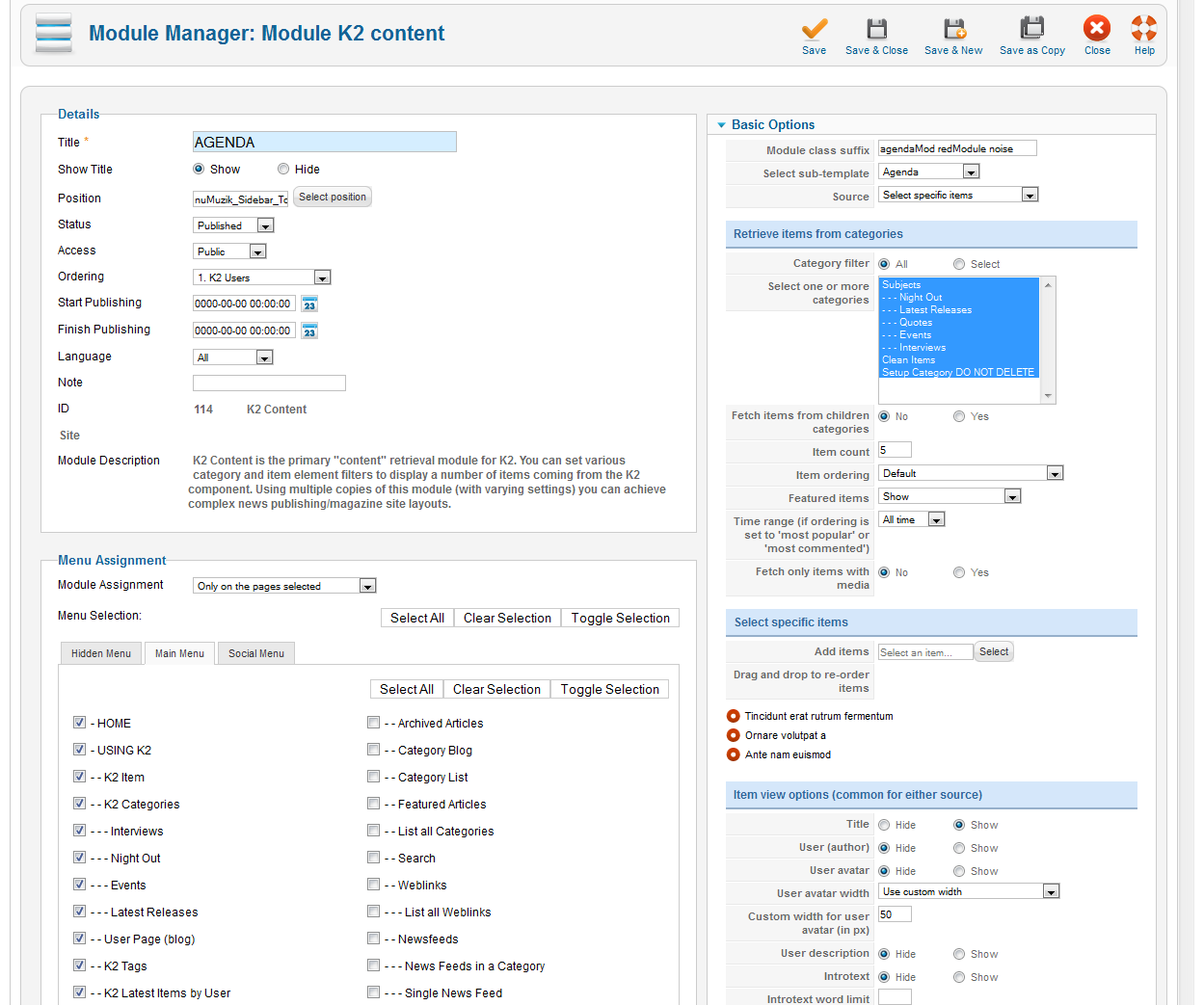The height and width of the screenshot is (1005, 1204).
Task: Click the Item count field
Action: click(895, 450)
